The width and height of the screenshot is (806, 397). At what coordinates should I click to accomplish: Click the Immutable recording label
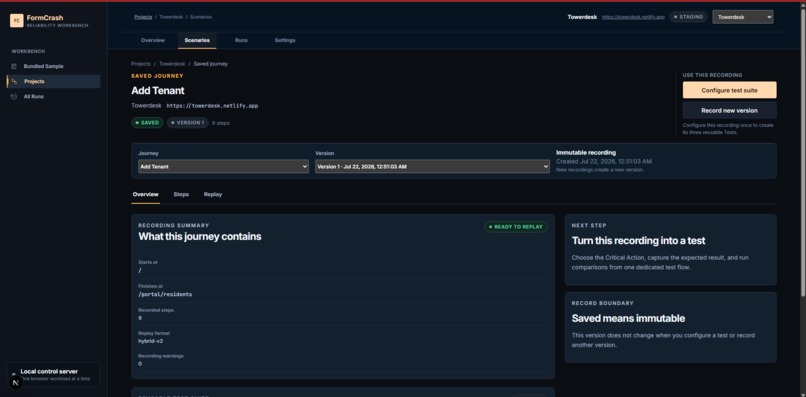coord(585,153)
